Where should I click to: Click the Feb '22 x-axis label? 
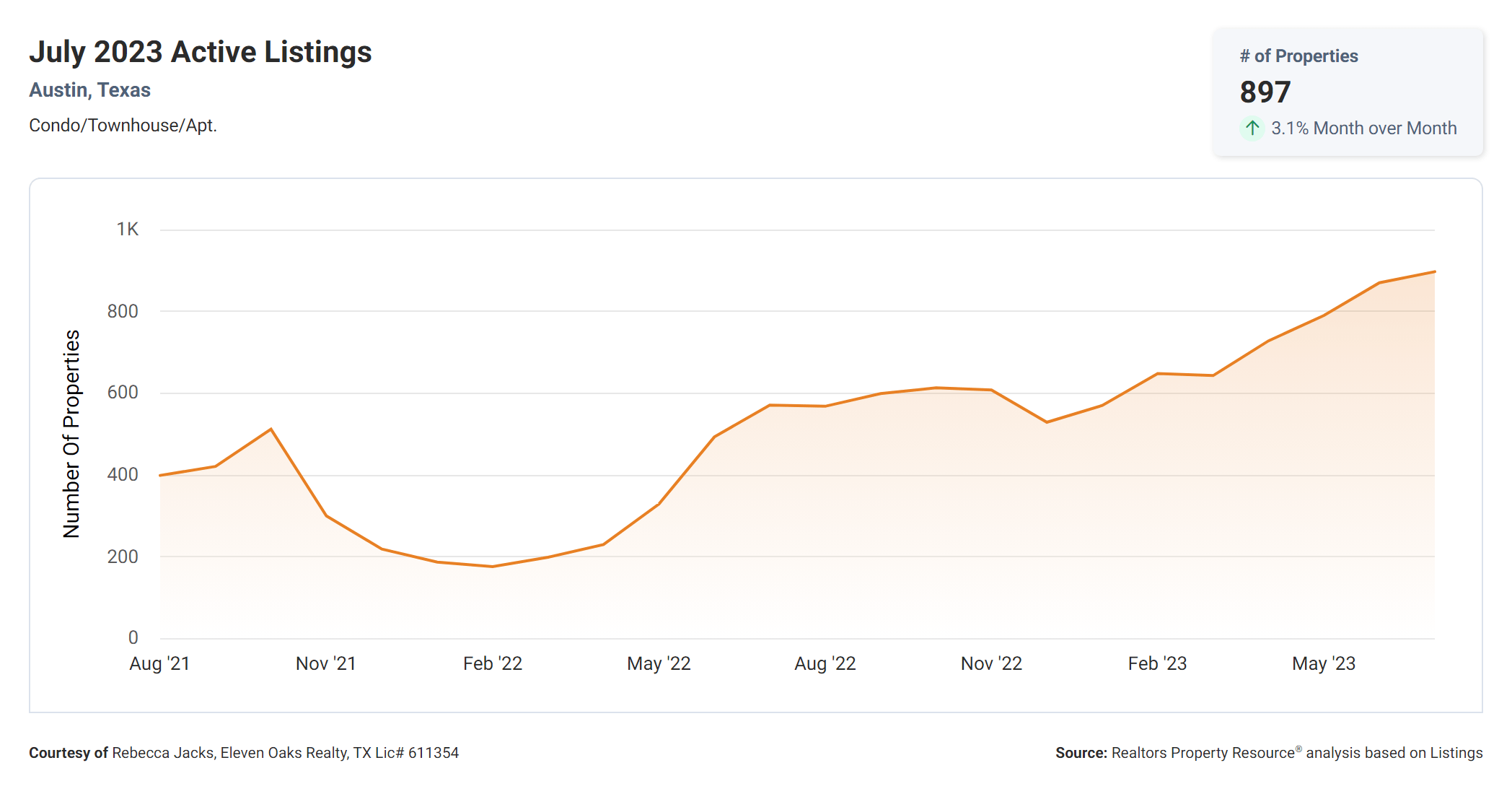tap(493, 663)
